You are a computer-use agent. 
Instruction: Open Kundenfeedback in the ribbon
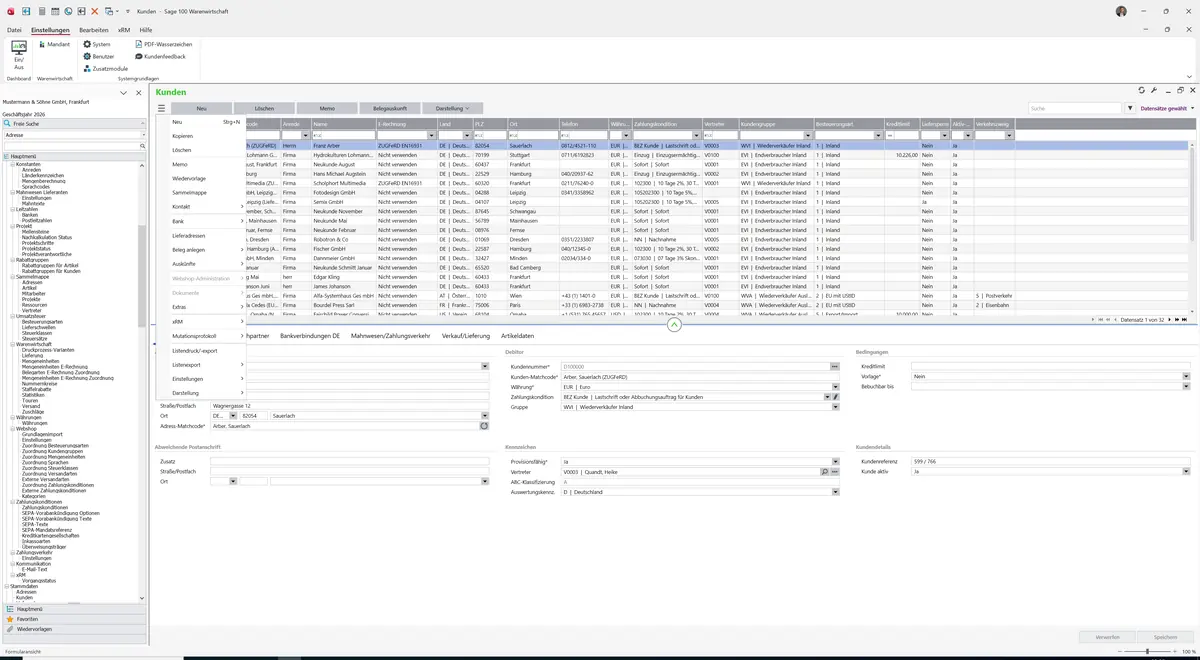click(x=159, y=56)
